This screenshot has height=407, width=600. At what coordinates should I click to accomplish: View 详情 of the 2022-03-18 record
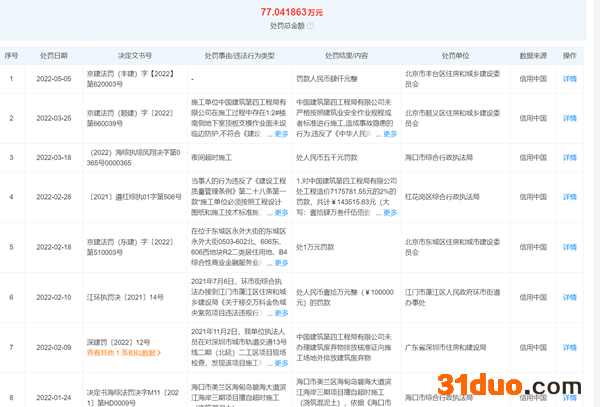point(570,156)
